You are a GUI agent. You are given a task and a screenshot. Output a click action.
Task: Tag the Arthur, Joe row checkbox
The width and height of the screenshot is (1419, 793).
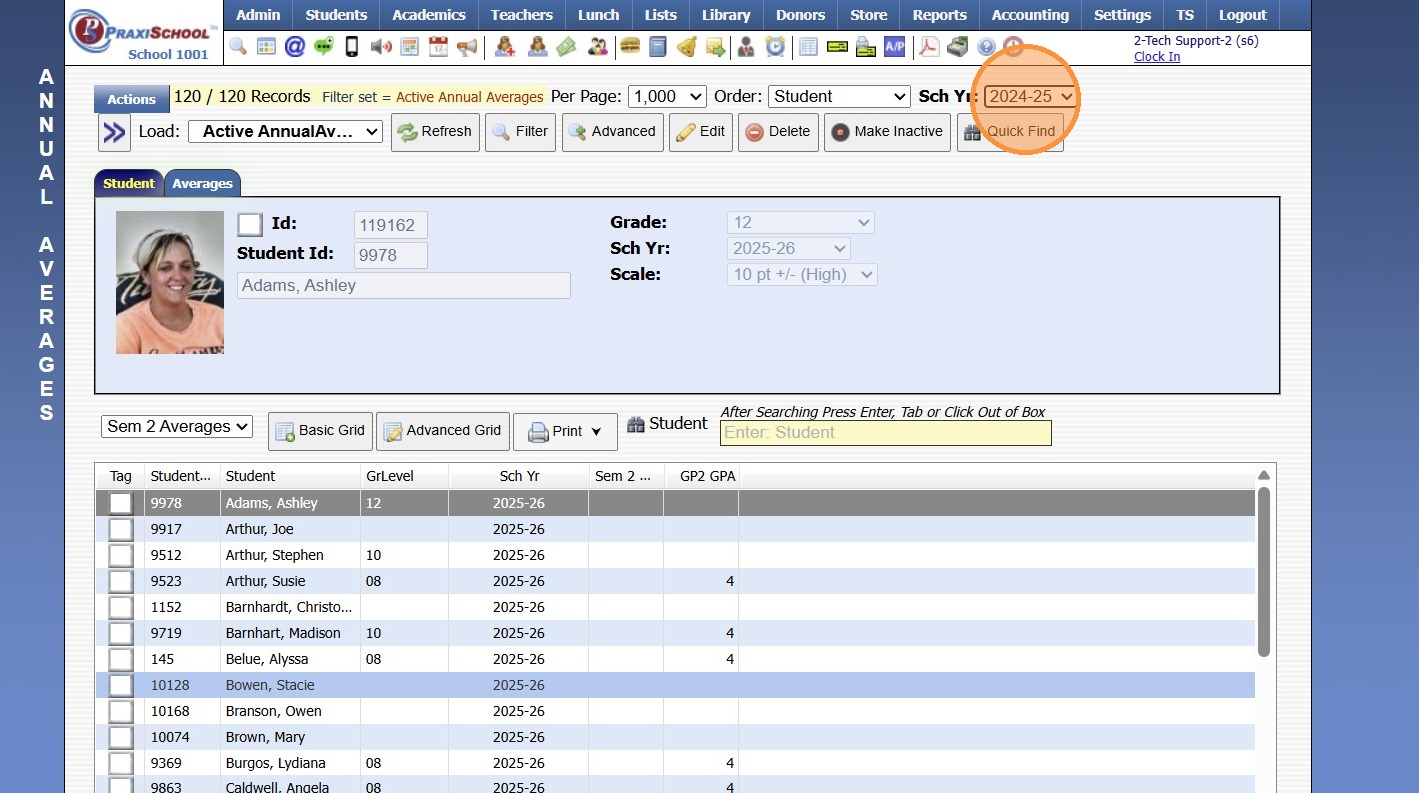(121, 529)
